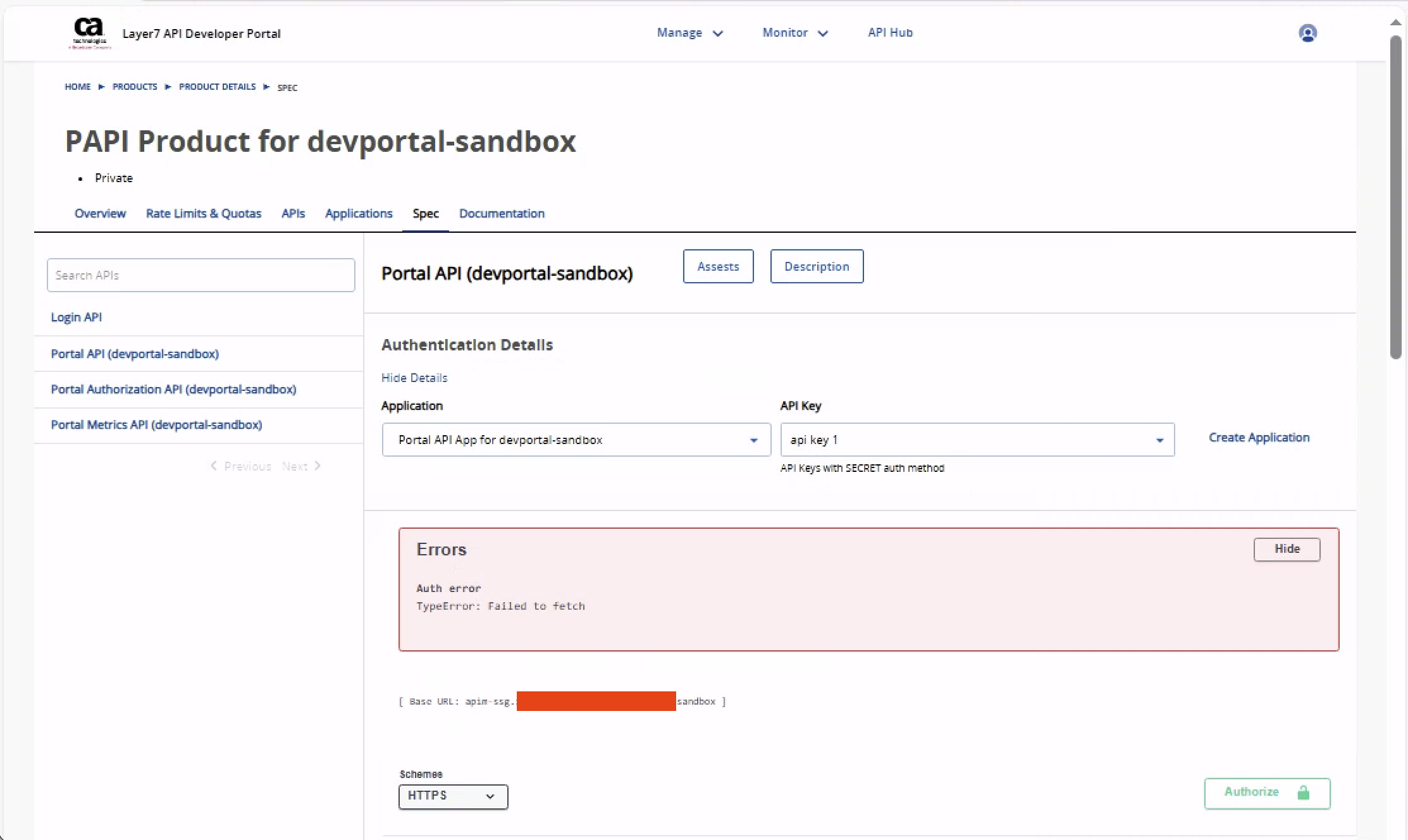The image size is (1408, 840).
Task: Open the API Key dropdown
Action: (x=977, y=440)
